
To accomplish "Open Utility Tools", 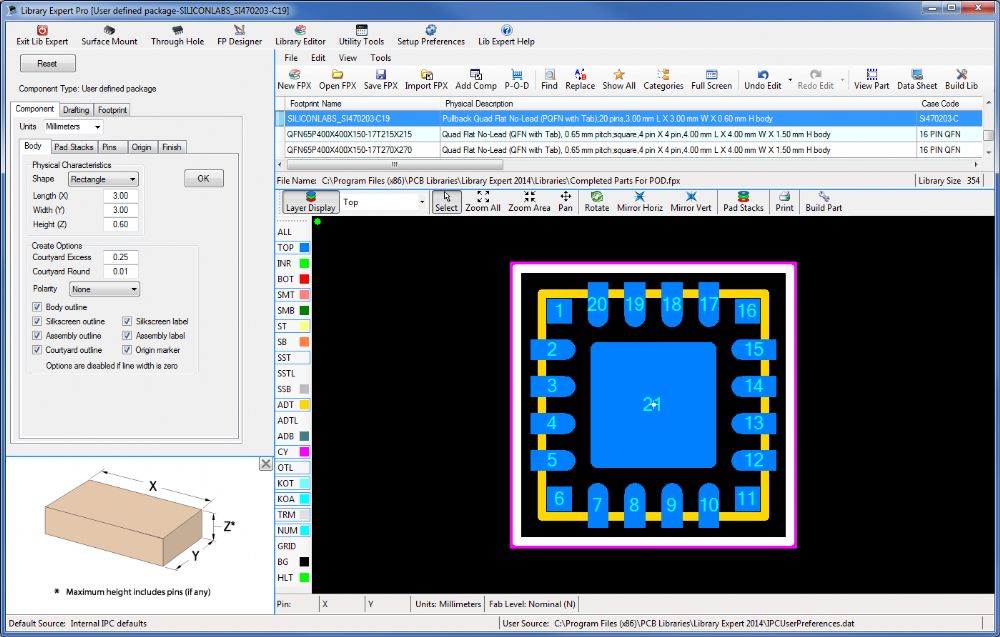I will [361, 36].
